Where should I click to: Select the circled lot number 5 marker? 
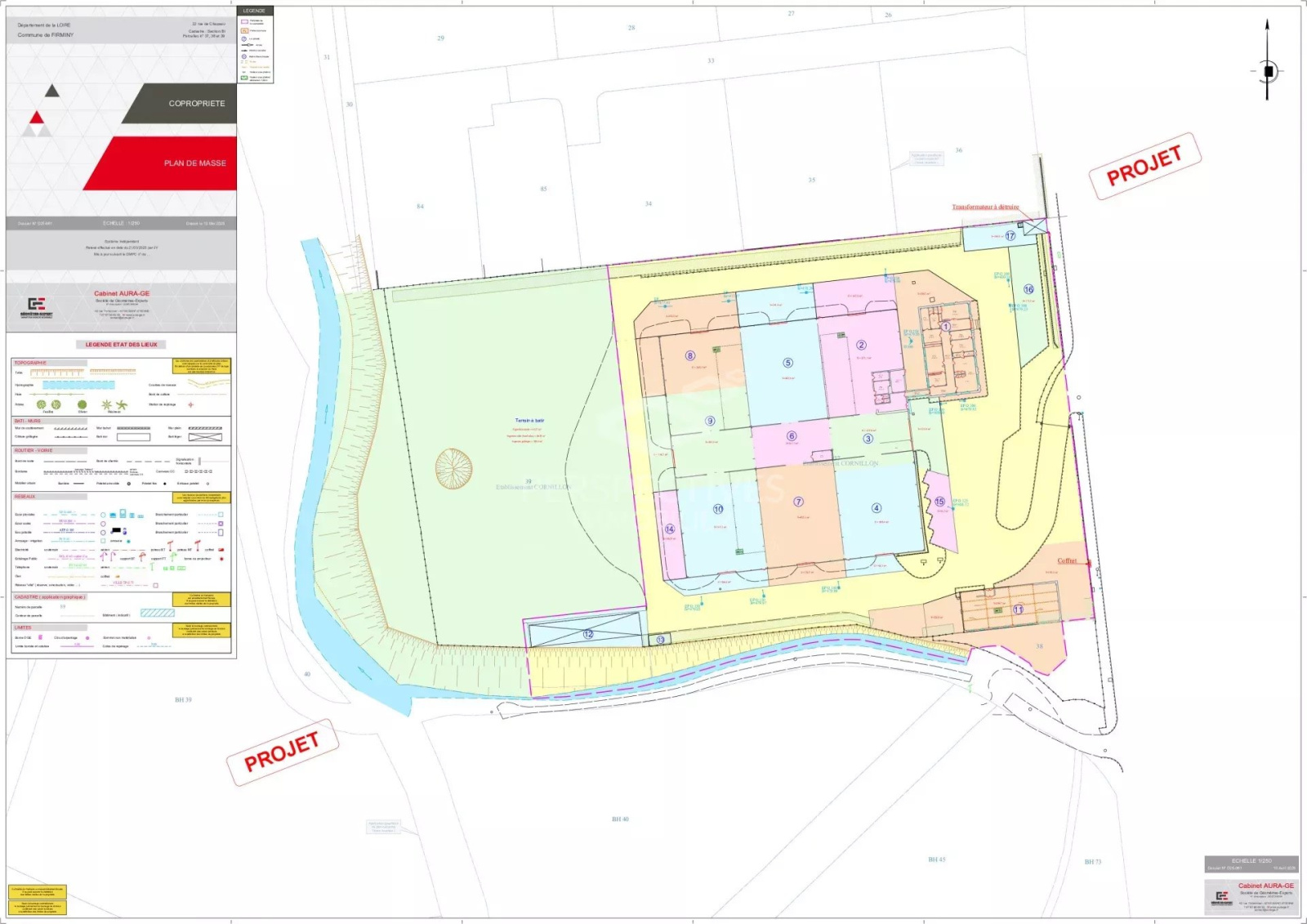(x=787, y=363)
